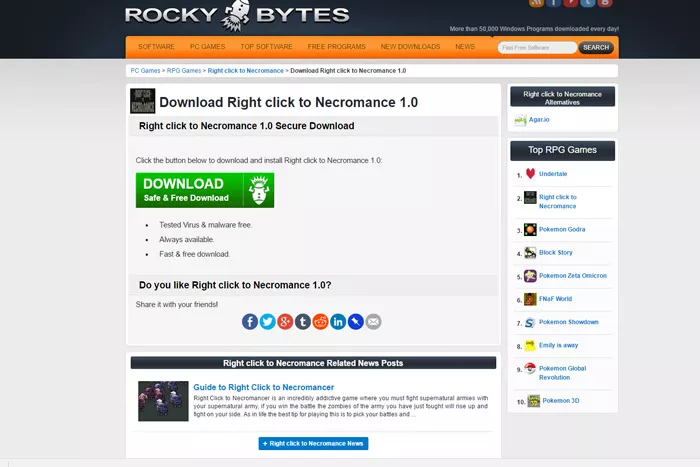Screen dimensions: 700x467
Task: Open the Emily is away link
Action: (558, 346)
